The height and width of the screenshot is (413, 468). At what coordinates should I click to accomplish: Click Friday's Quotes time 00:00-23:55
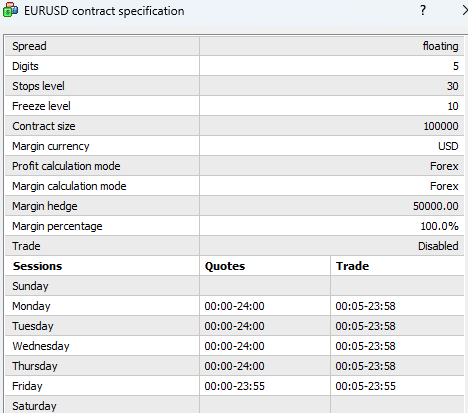(x=234, y=386)
